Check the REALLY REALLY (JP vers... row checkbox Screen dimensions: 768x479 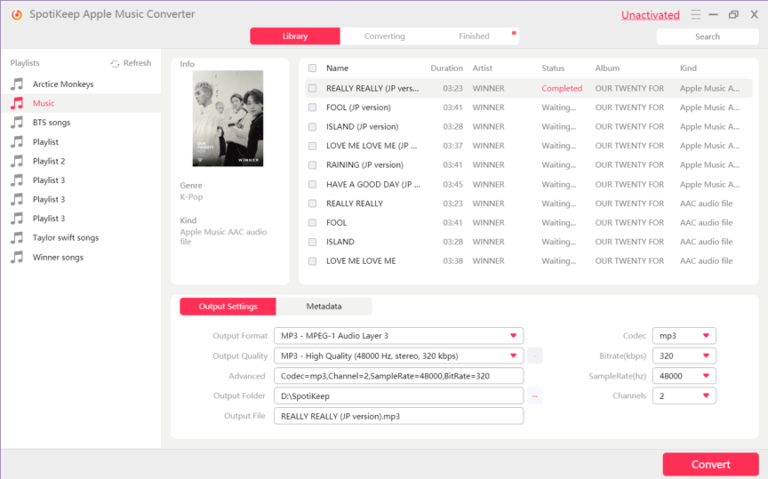pyautogui.click(x=312, y=88)
